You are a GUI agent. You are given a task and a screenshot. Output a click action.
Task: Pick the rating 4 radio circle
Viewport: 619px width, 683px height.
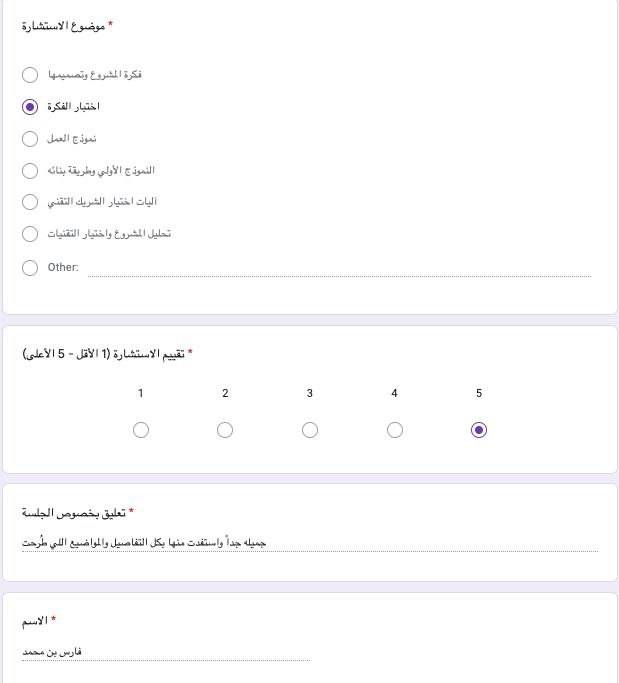click(395, 430)
